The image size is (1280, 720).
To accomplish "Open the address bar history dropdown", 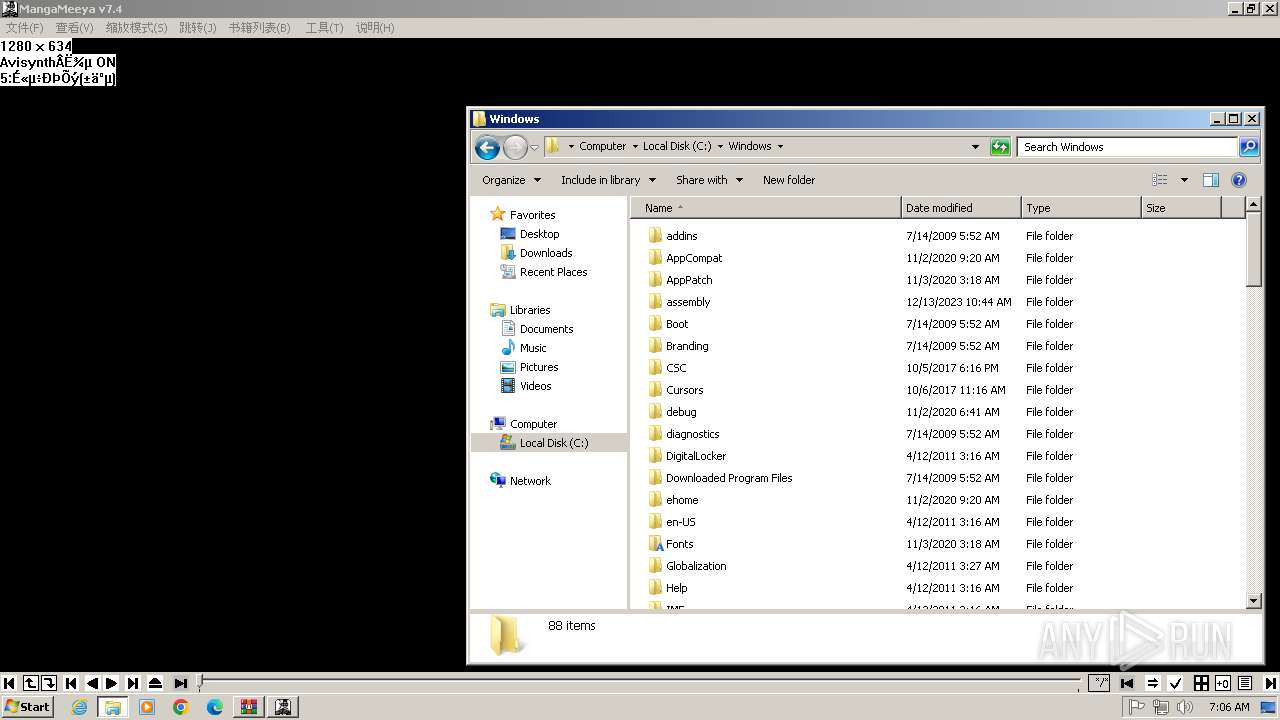I will click(x=976, y=147).
